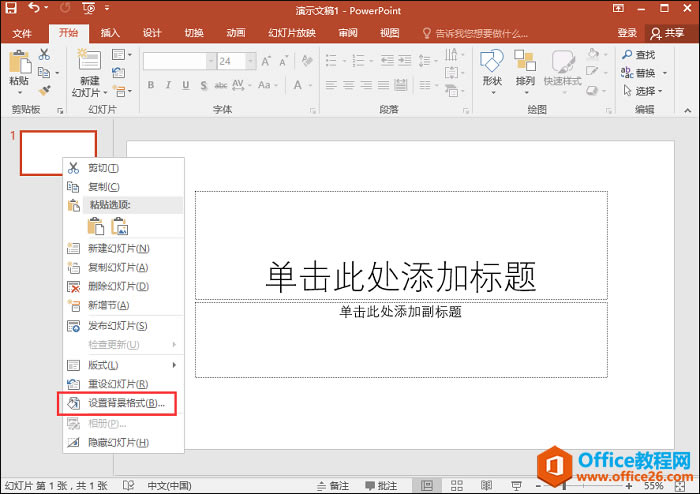Image resolution: width=700 pixels, height=494 pixels.
Task: Click the Find magnifier button
Action: 639,54
